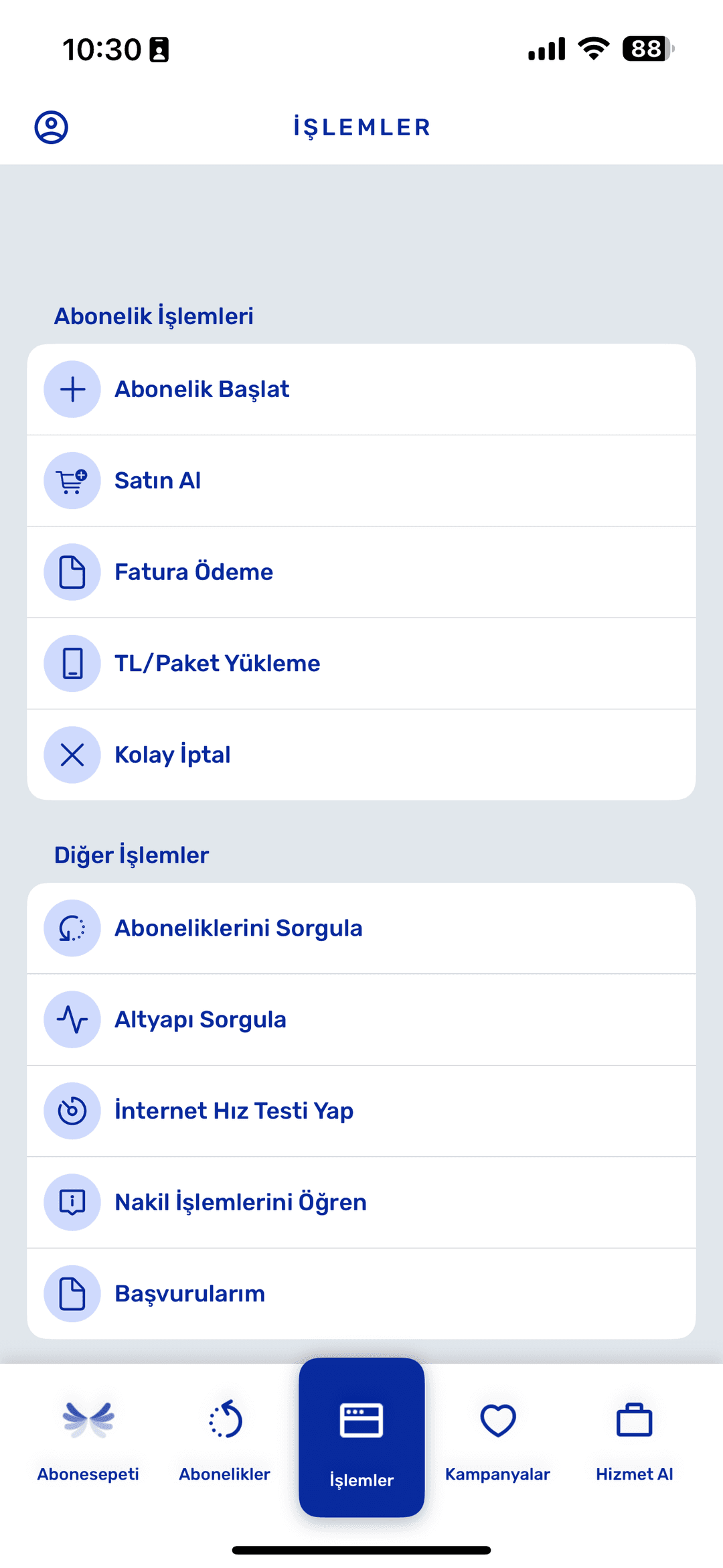
Task: Open the user profile icon
Action: click(x=51, y=127)
